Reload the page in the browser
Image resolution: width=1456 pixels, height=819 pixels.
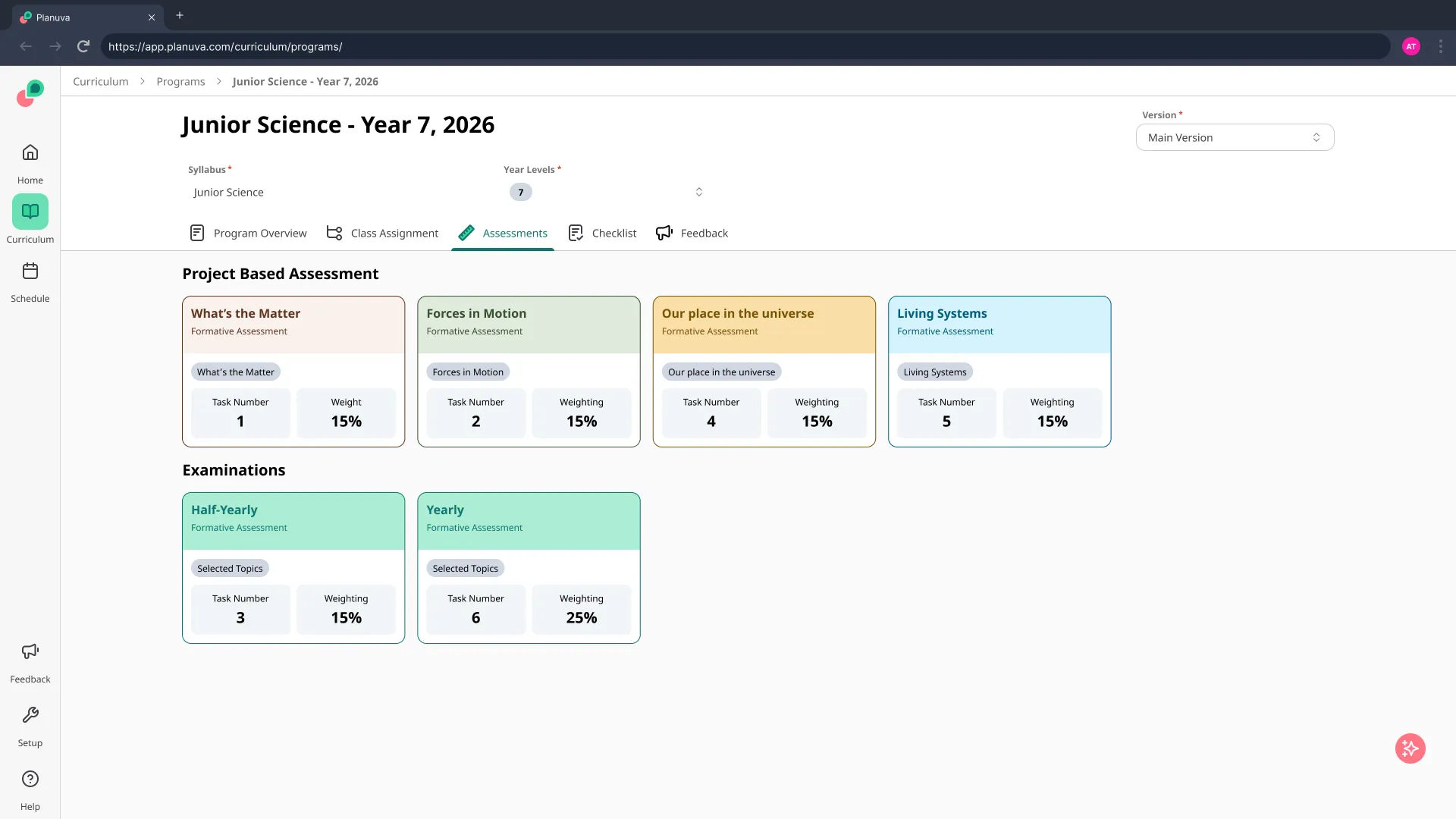pos(83,47)
